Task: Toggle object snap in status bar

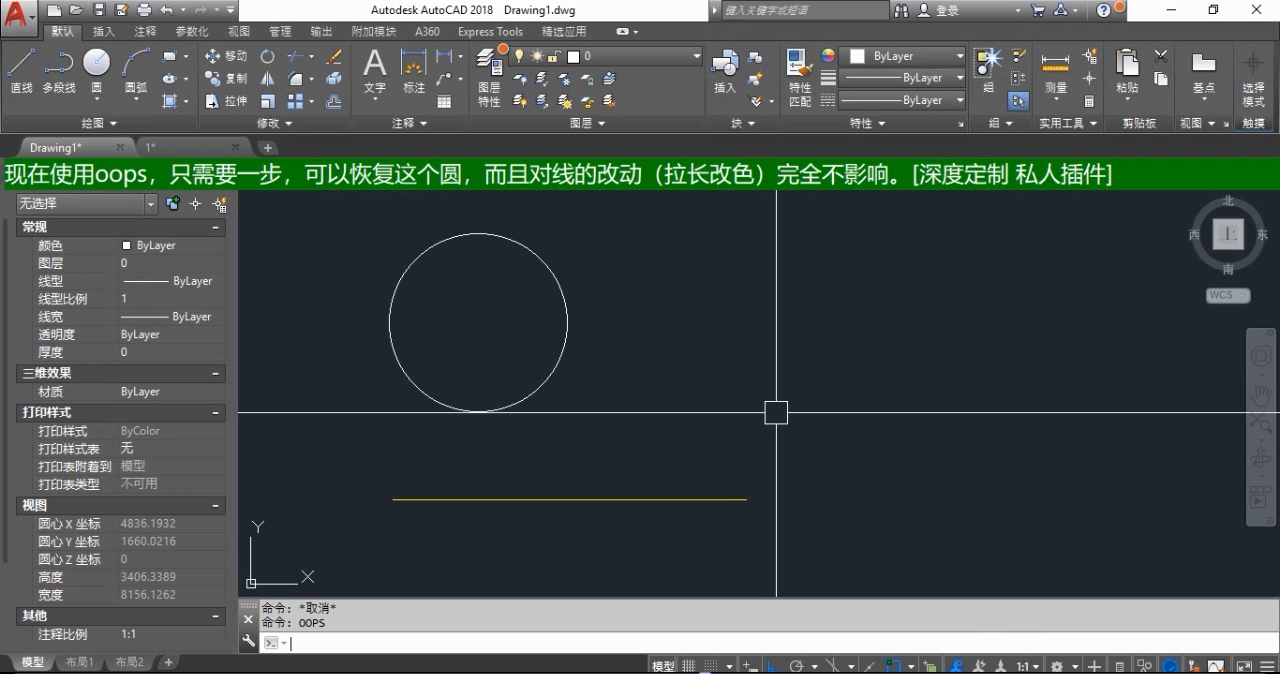Action: click(895, 666)
